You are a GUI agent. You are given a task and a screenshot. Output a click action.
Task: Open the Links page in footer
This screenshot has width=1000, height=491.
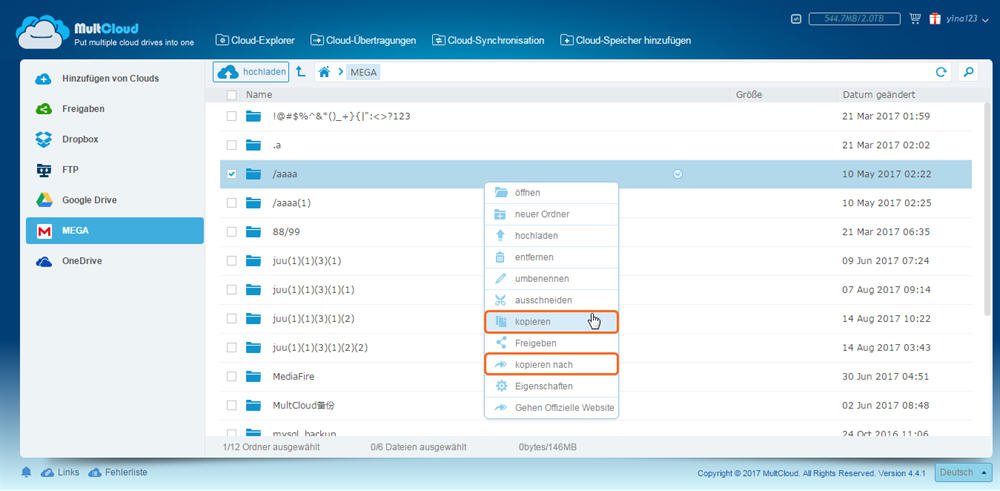point(60,473)
